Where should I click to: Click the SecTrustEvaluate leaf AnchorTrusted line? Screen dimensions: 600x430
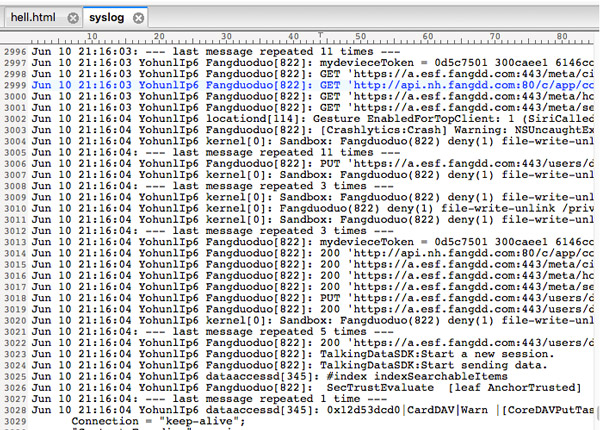306,388
